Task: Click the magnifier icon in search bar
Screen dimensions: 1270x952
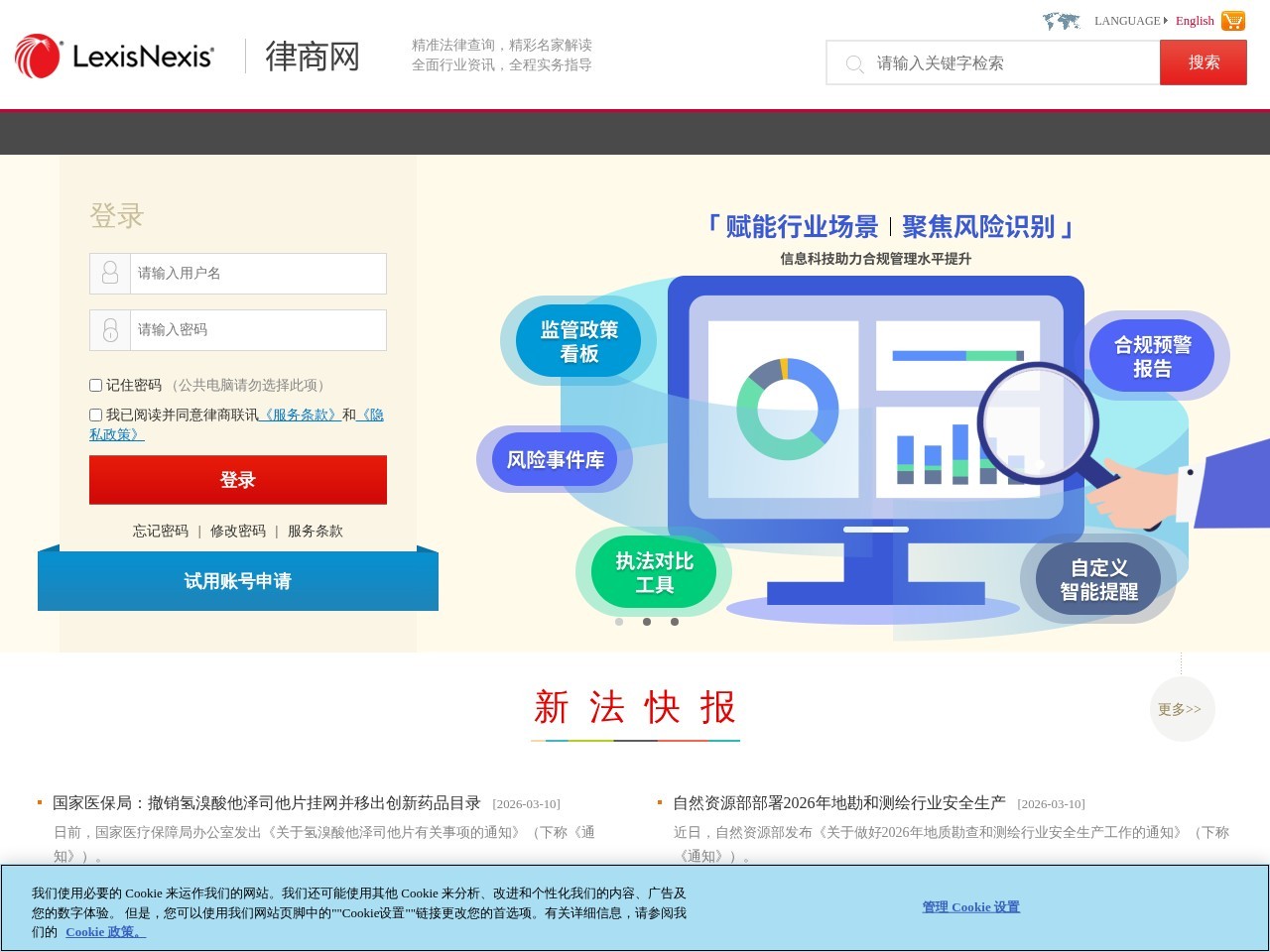Action: (x=854, y=63)
